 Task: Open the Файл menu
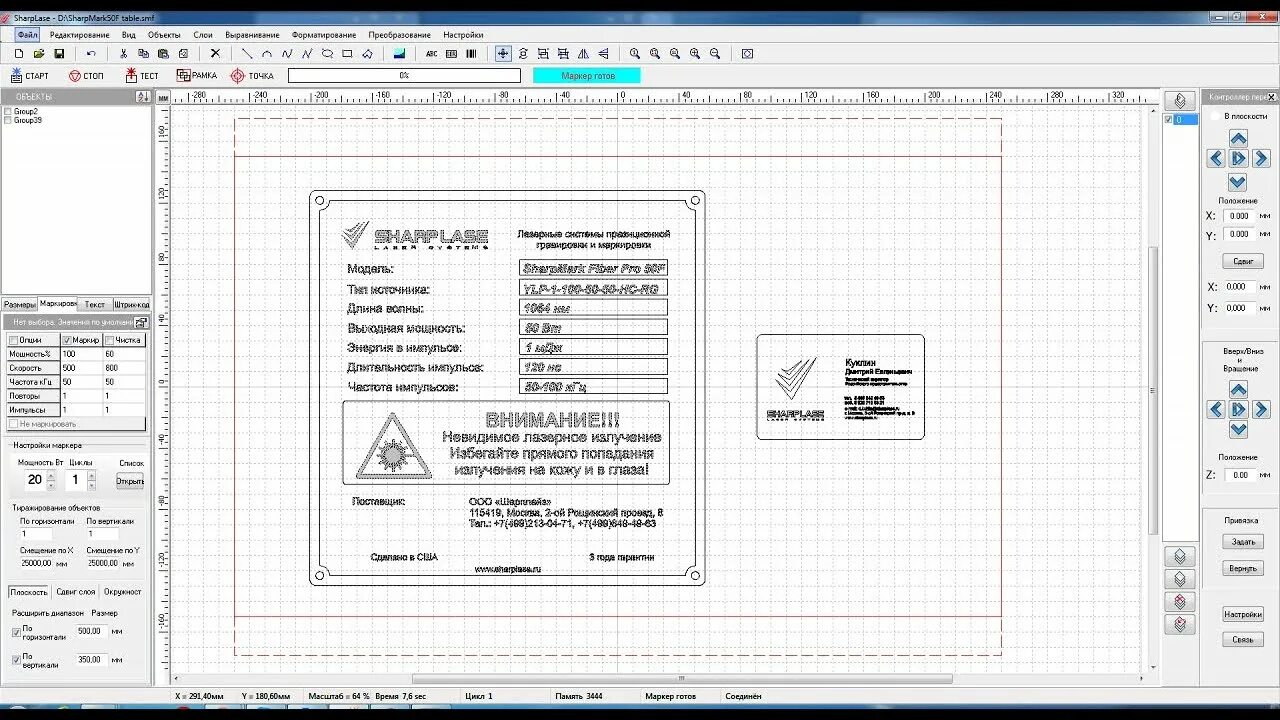[27, 34]
